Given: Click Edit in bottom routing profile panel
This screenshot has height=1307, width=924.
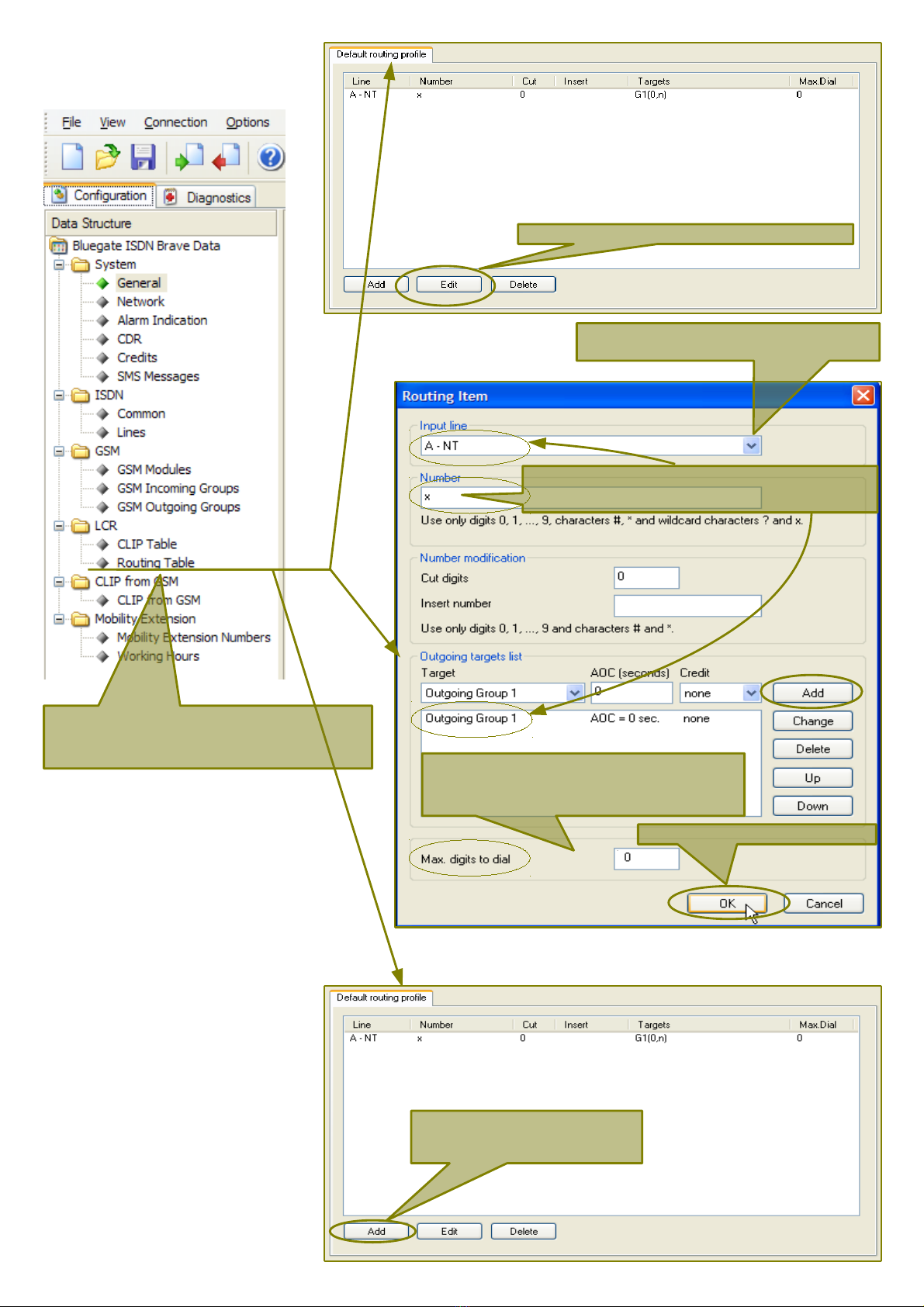Looking at the screenshot, I should [449, 1231].
